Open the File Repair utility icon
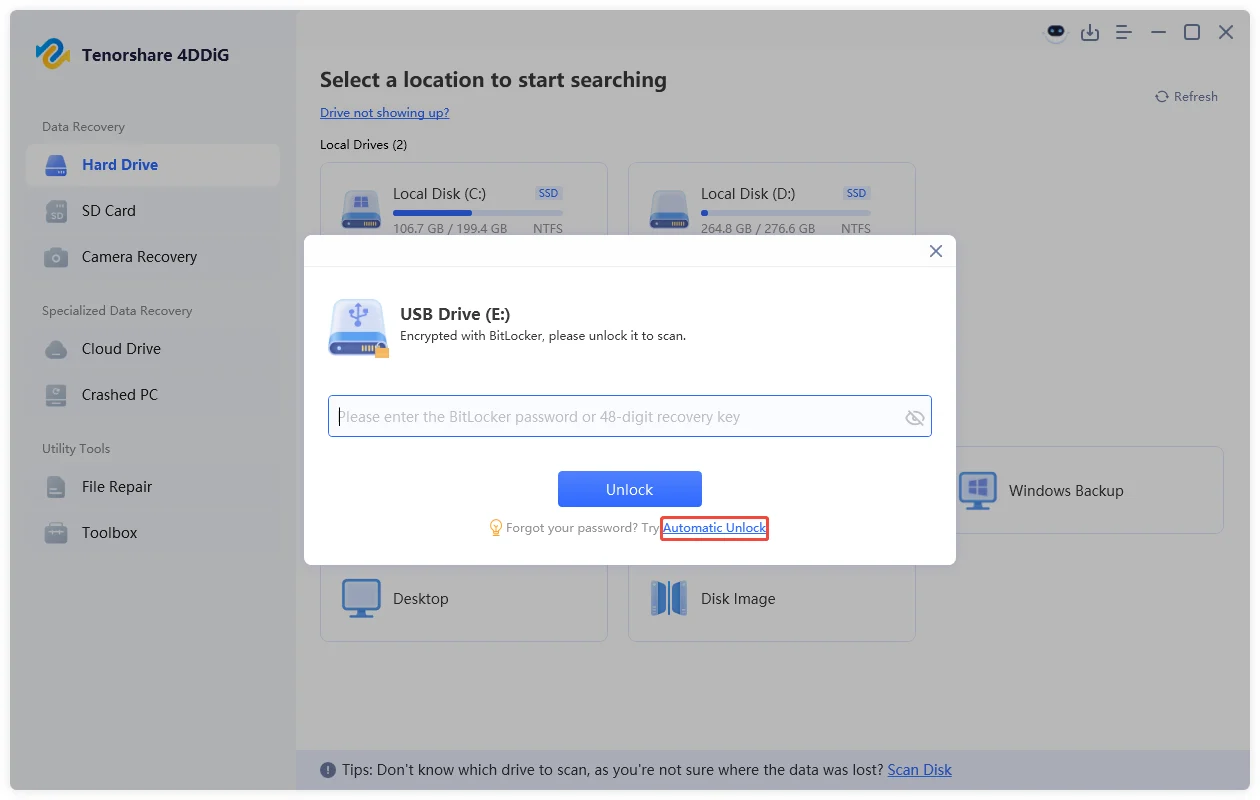The width and height of the screenshot is (1260, 800). (54, 487)
